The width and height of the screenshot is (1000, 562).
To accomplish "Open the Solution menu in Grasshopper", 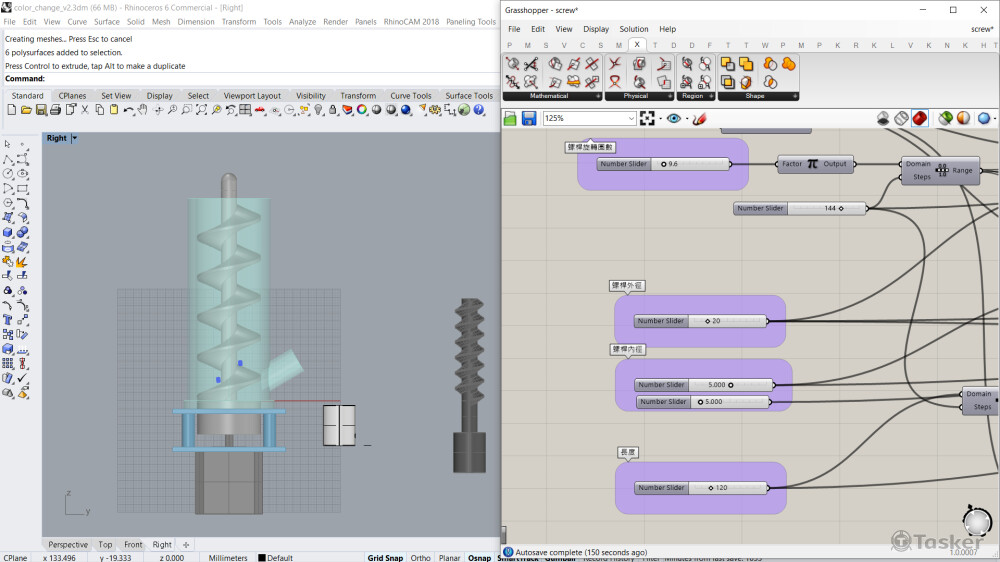I will (x=633, y=29).
